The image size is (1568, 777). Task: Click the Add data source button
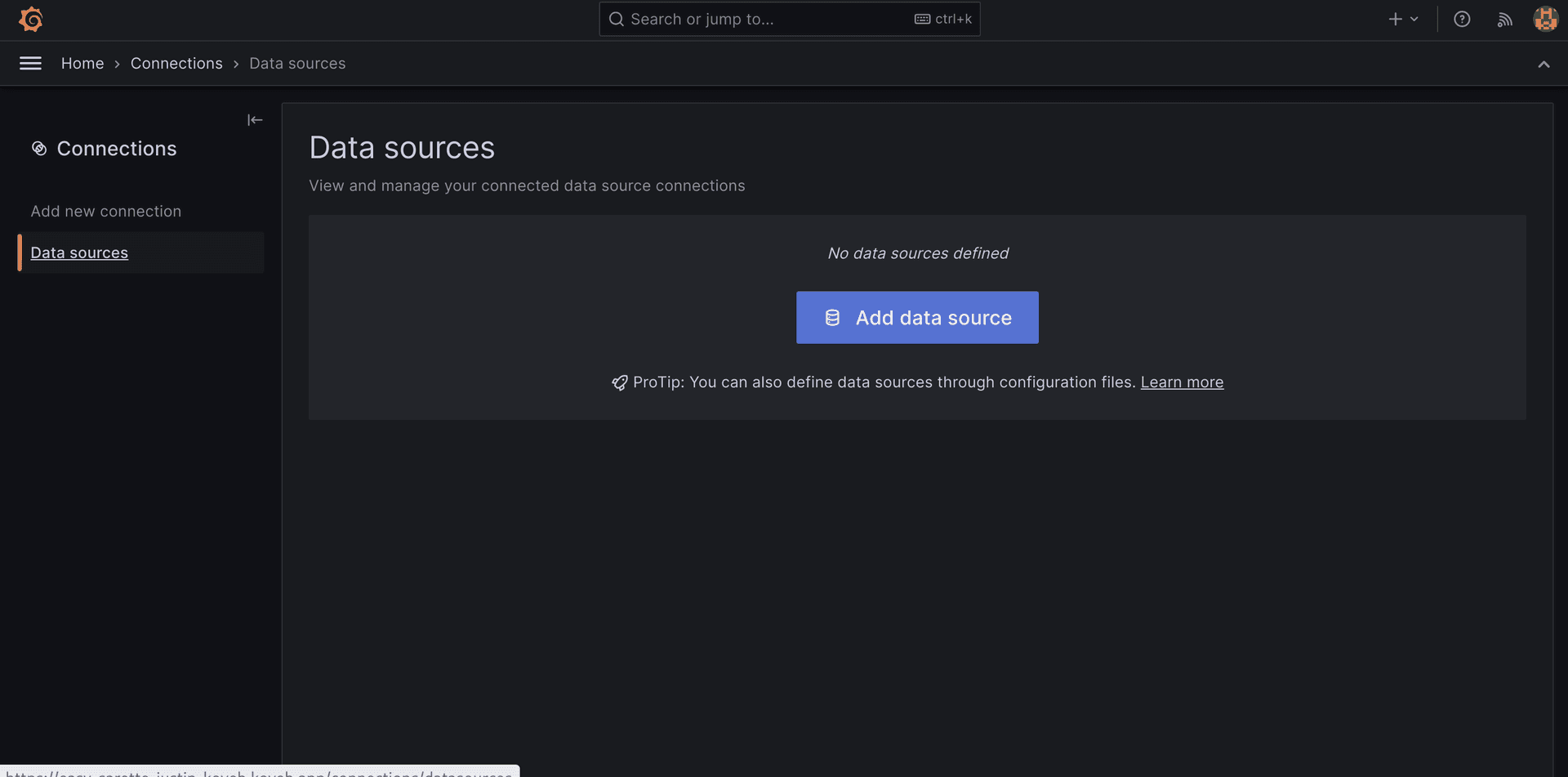tap(917, 317)
